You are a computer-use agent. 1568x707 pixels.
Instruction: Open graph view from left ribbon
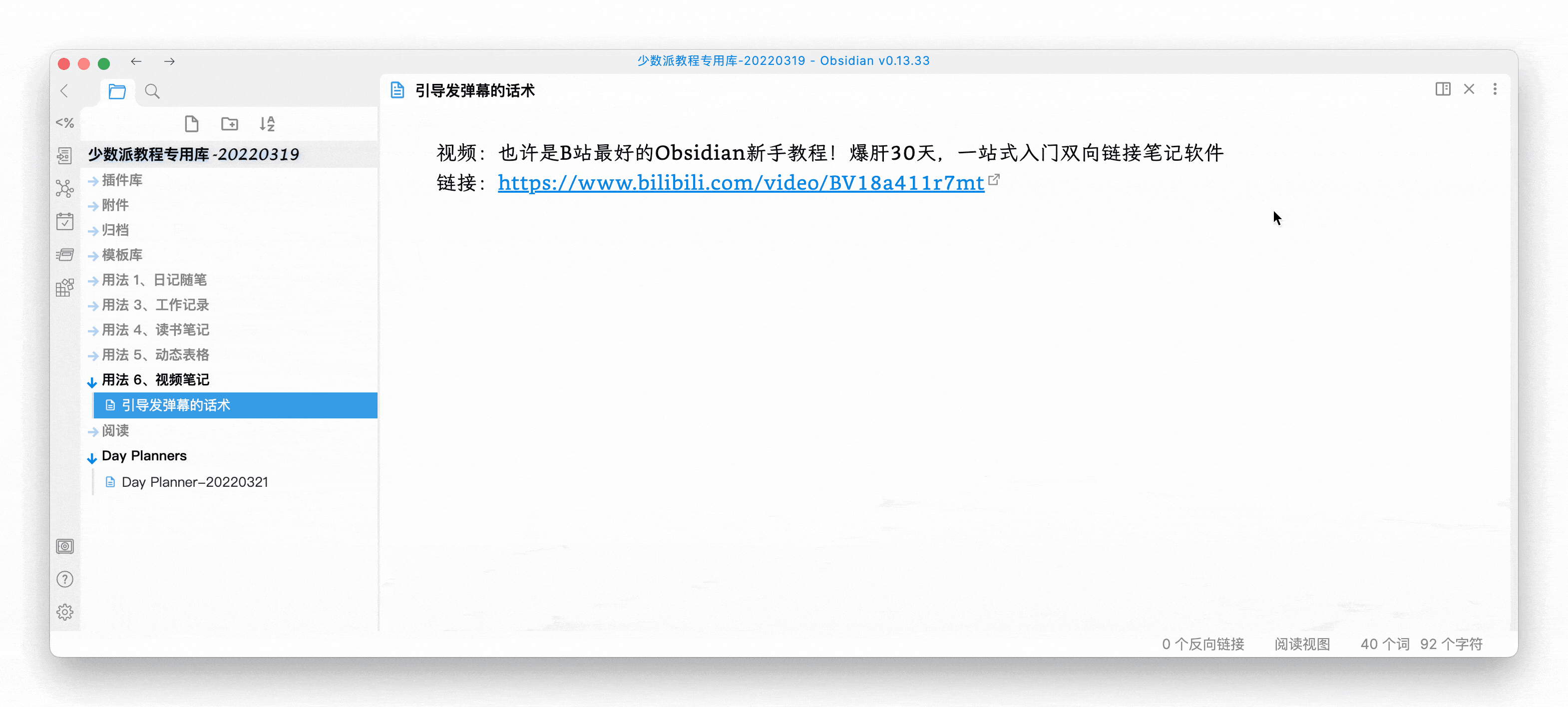[x=64, y=188]
